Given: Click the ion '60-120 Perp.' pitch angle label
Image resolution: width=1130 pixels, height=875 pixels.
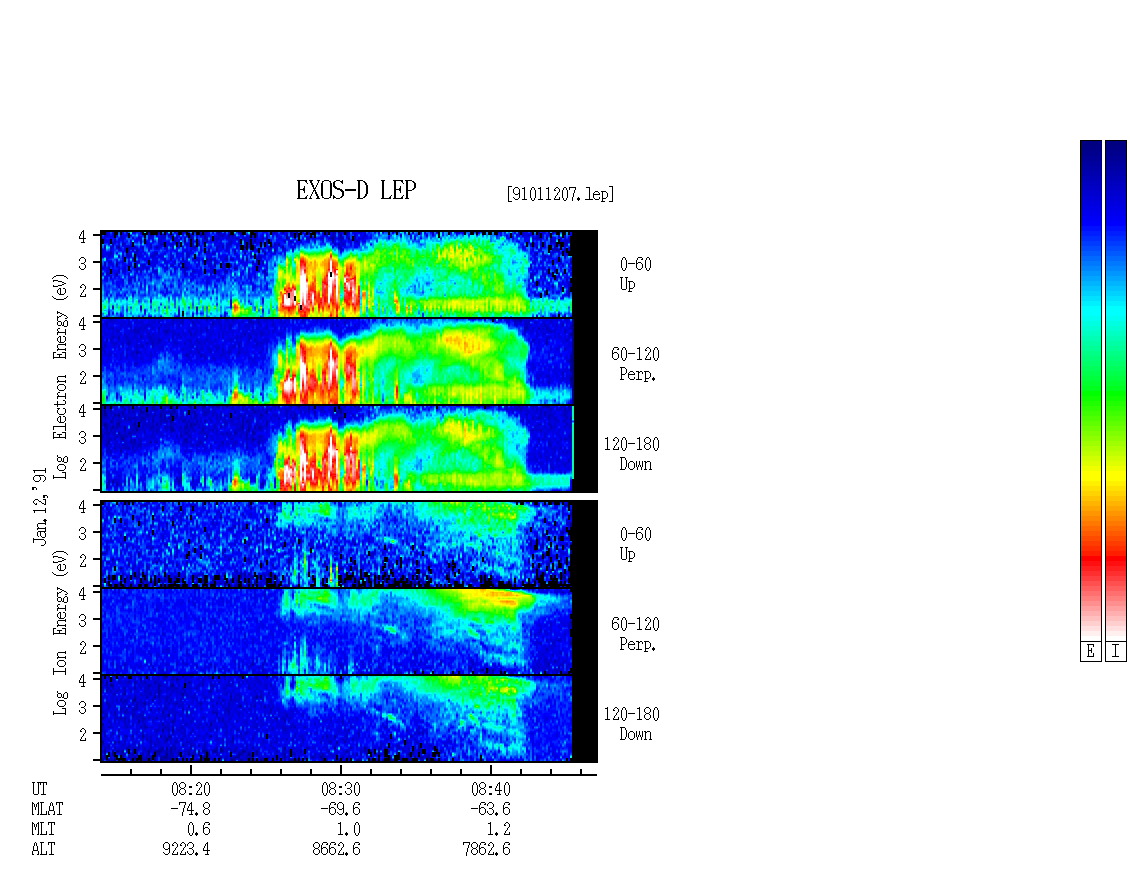Looking at the screenshot, I should tap(635, 634).
